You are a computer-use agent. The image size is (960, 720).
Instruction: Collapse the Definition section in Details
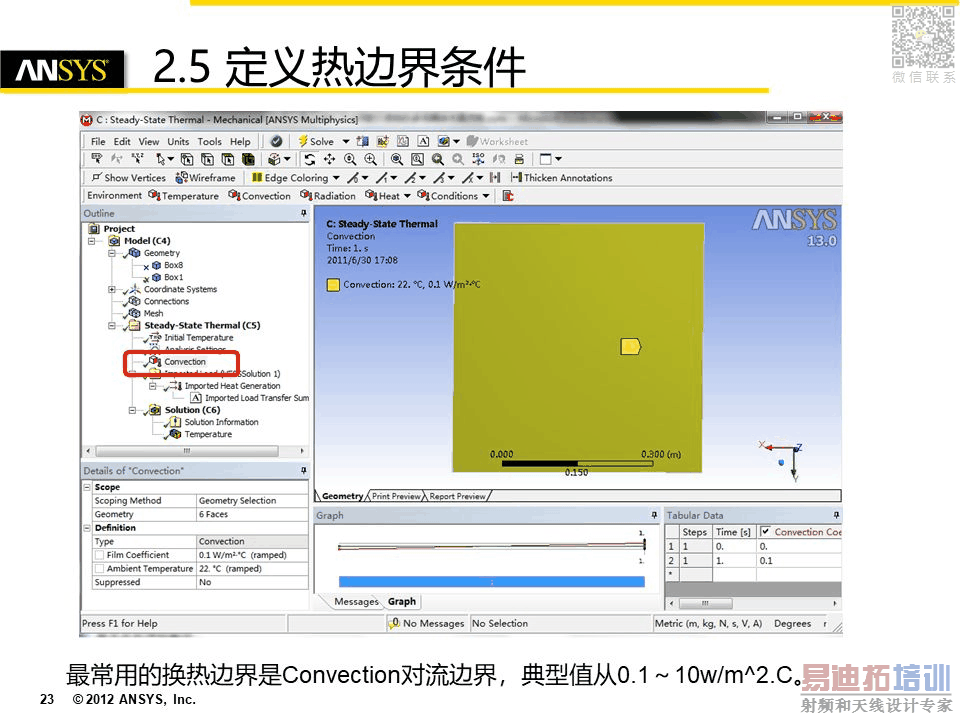pos(87,528)
